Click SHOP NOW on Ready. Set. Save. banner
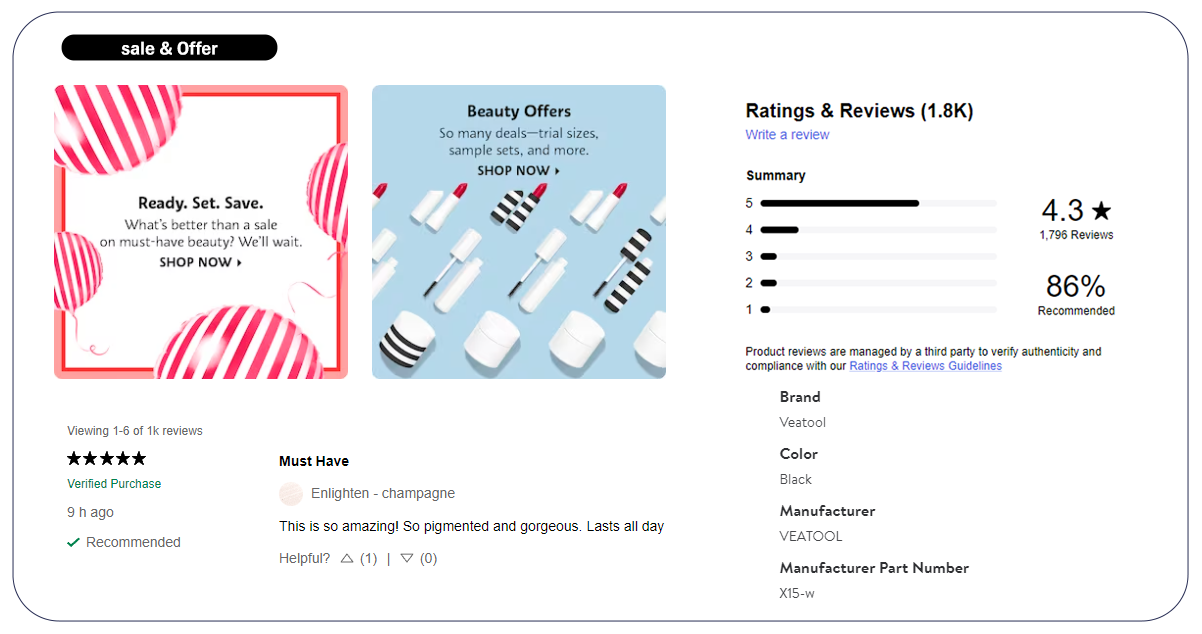The width and height of the screenshot is (1202, 634). (x=201, y=263)
